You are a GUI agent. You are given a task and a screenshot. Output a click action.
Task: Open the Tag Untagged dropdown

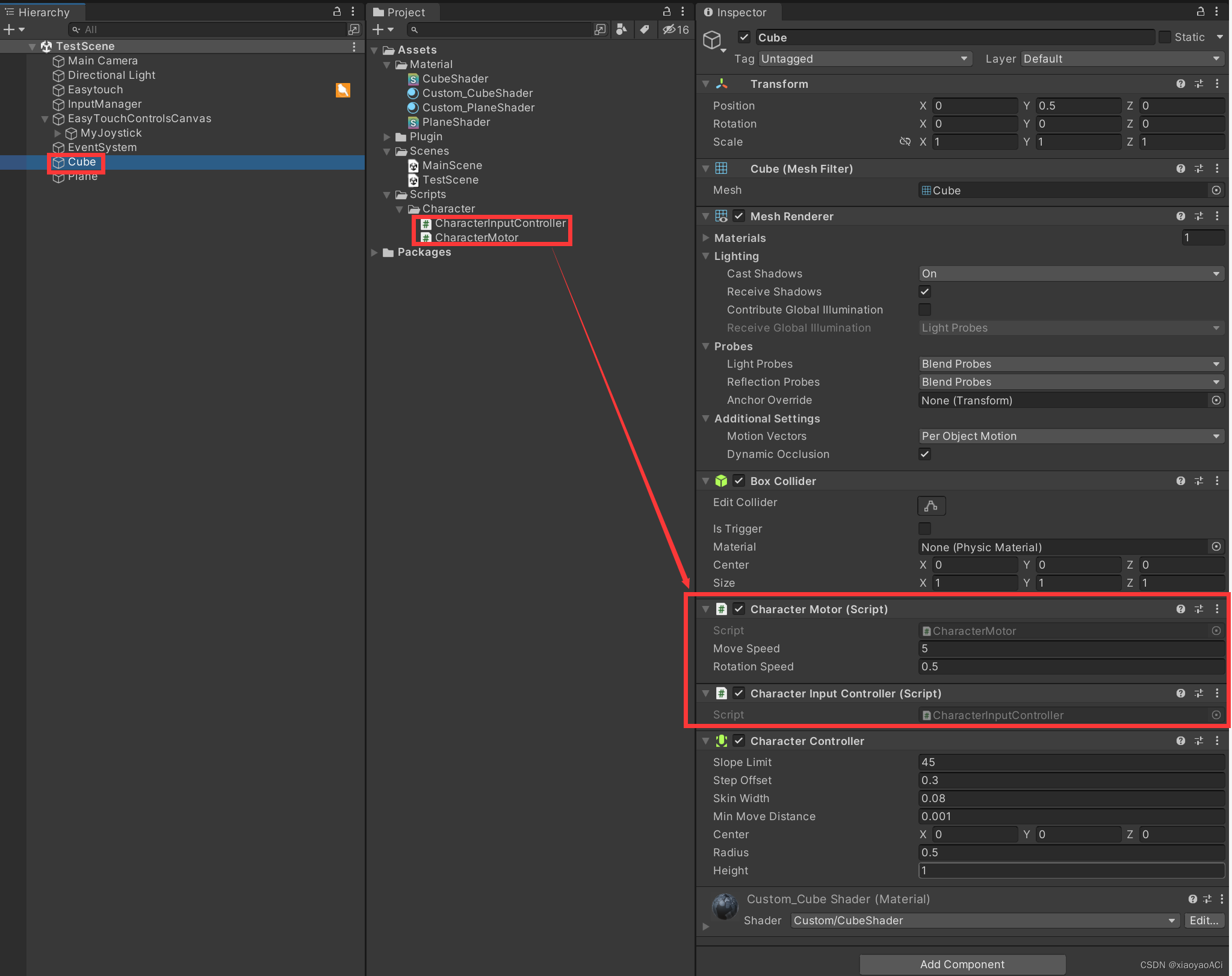[865, 59]
